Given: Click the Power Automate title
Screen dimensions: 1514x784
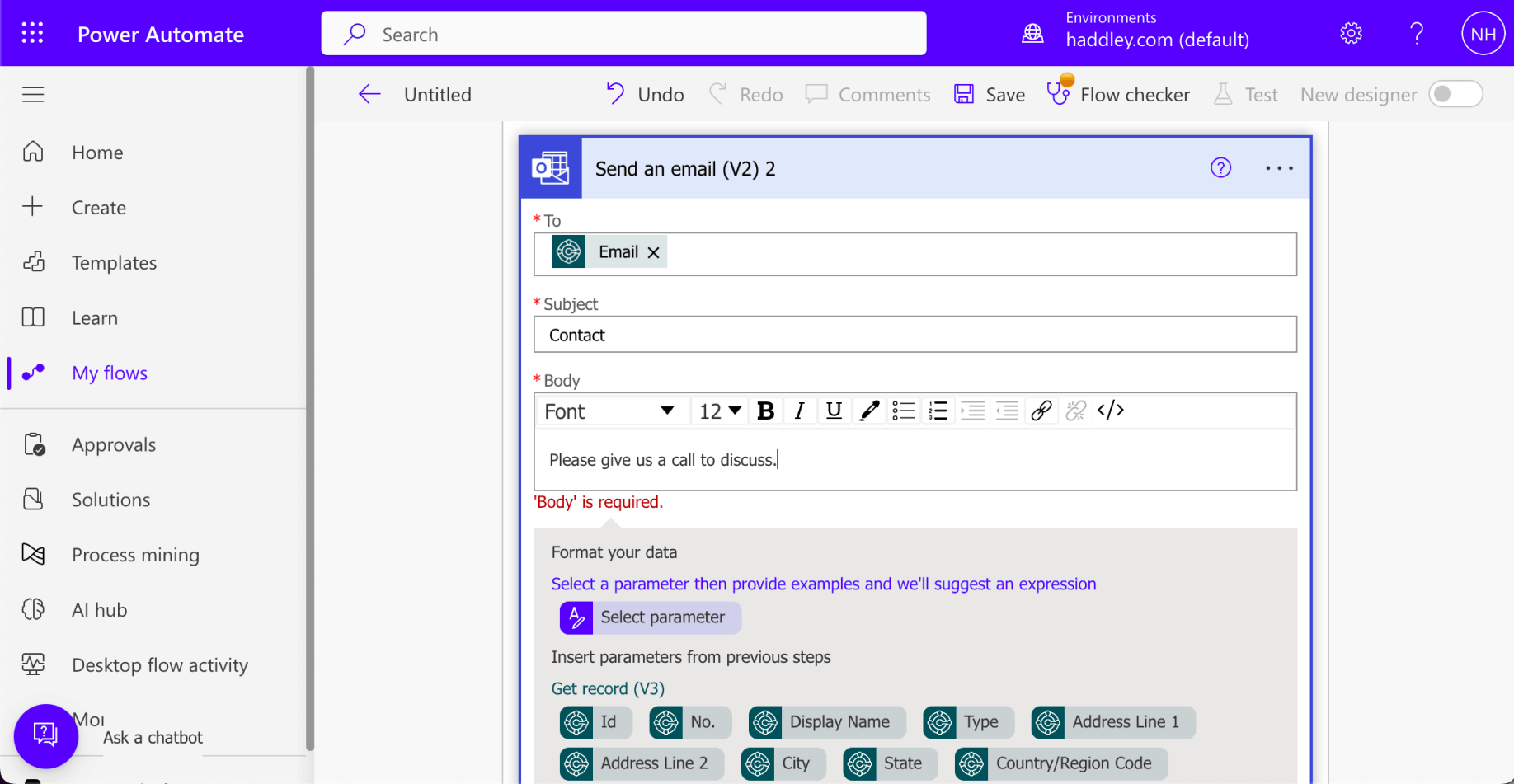Looking at the screenshot, I should [x=161, y=35].
